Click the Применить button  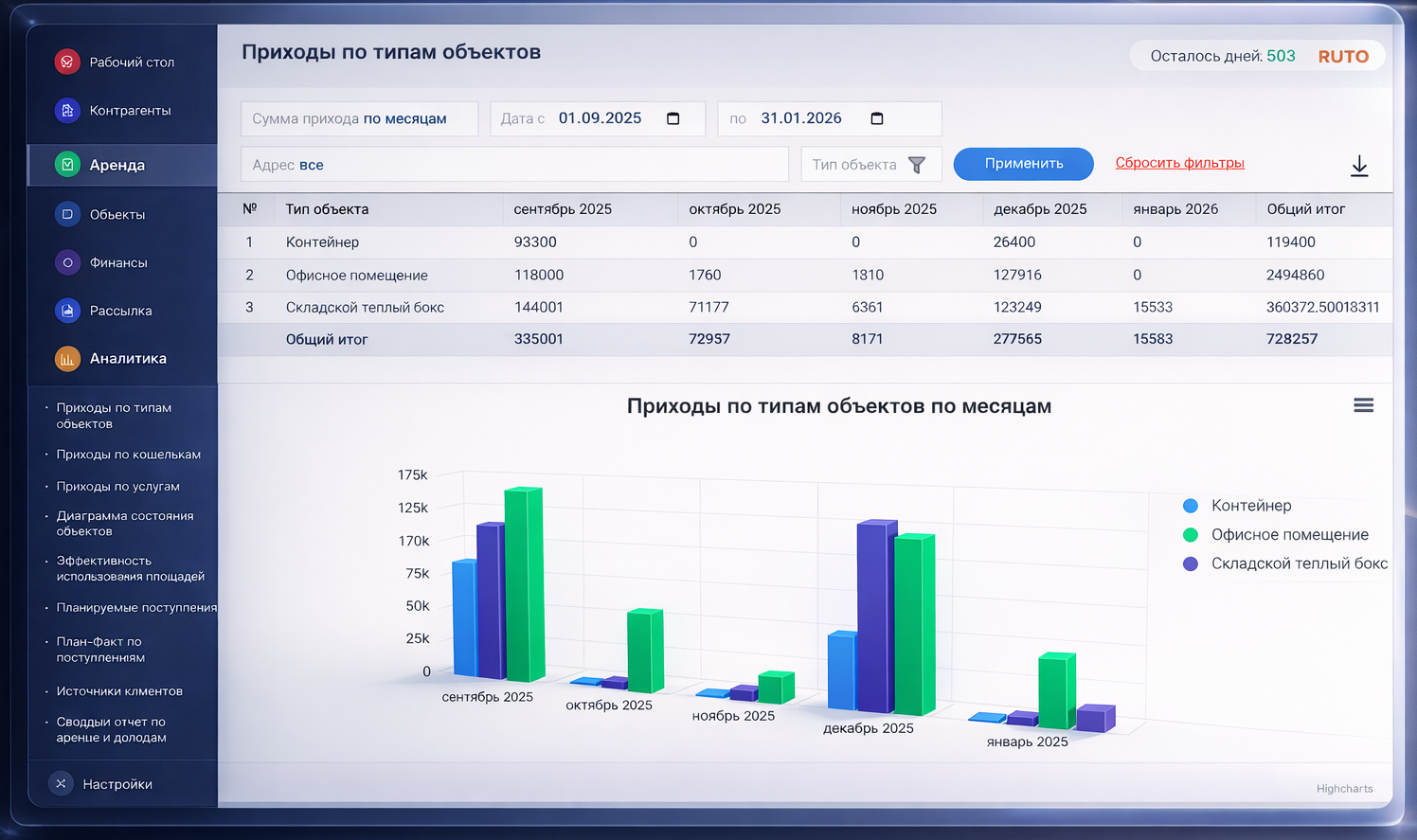click(x=1024, y=164)
